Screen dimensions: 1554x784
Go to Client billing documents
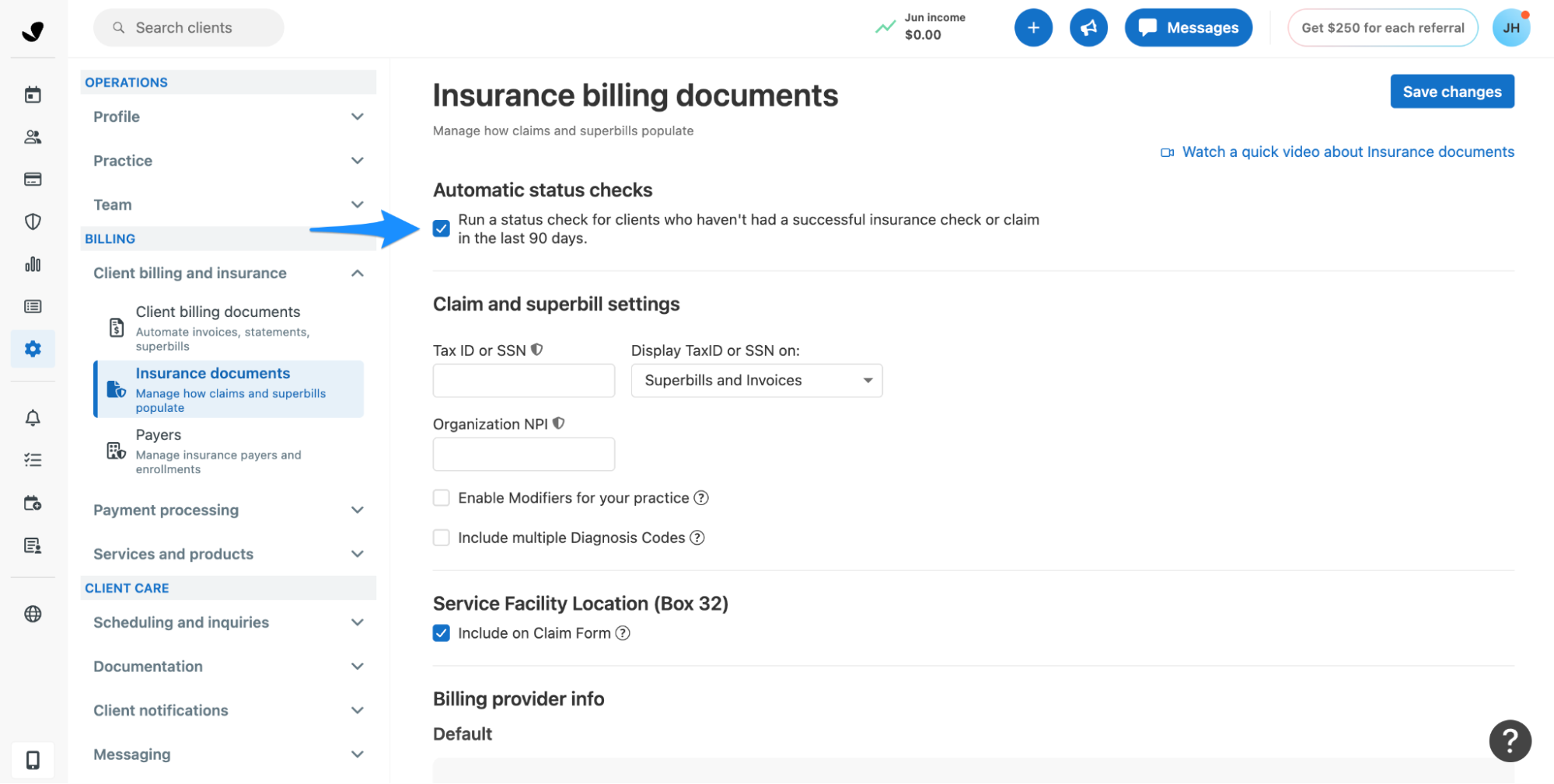click(x=218, y=312)
